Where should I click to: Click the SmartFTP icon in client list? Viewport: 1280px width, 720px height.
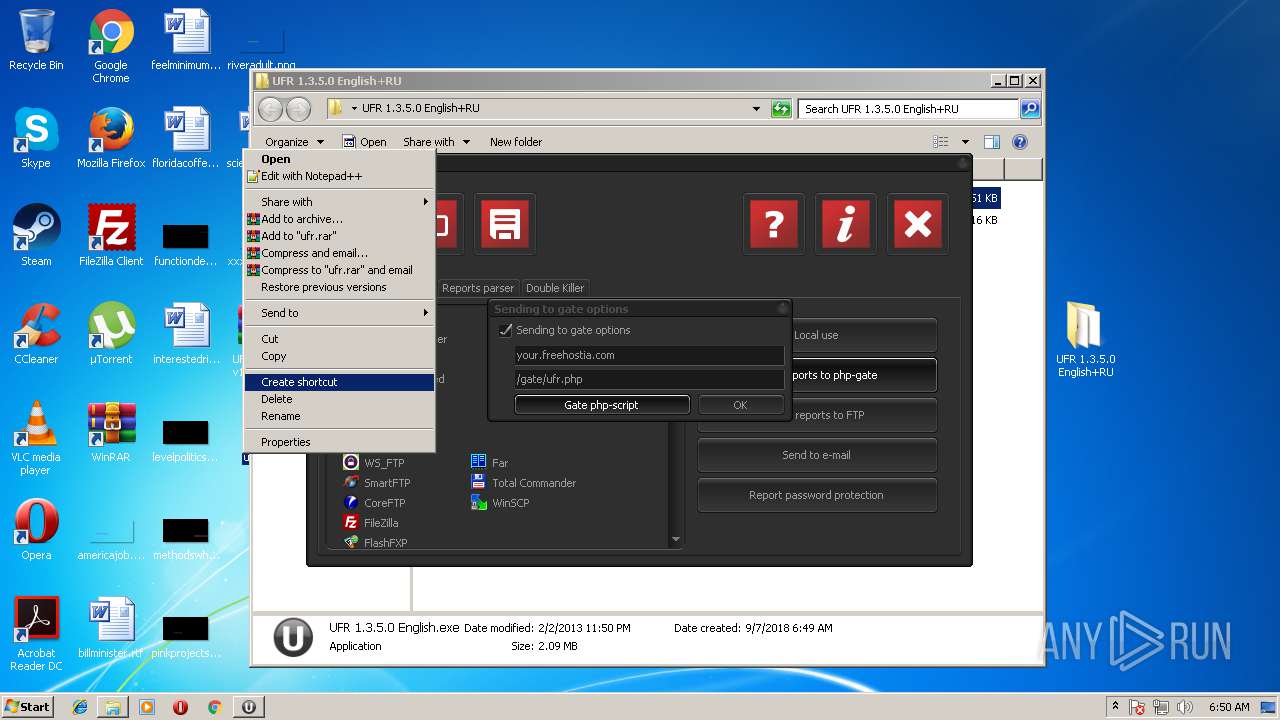(351, 482)
